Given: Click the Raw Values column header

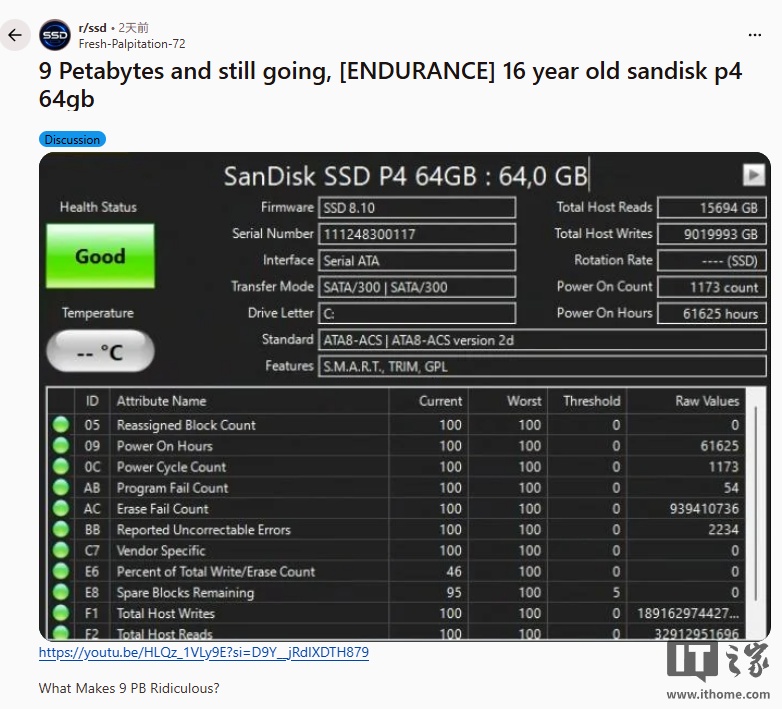Looking at the screenshot, I should [686, 401].
